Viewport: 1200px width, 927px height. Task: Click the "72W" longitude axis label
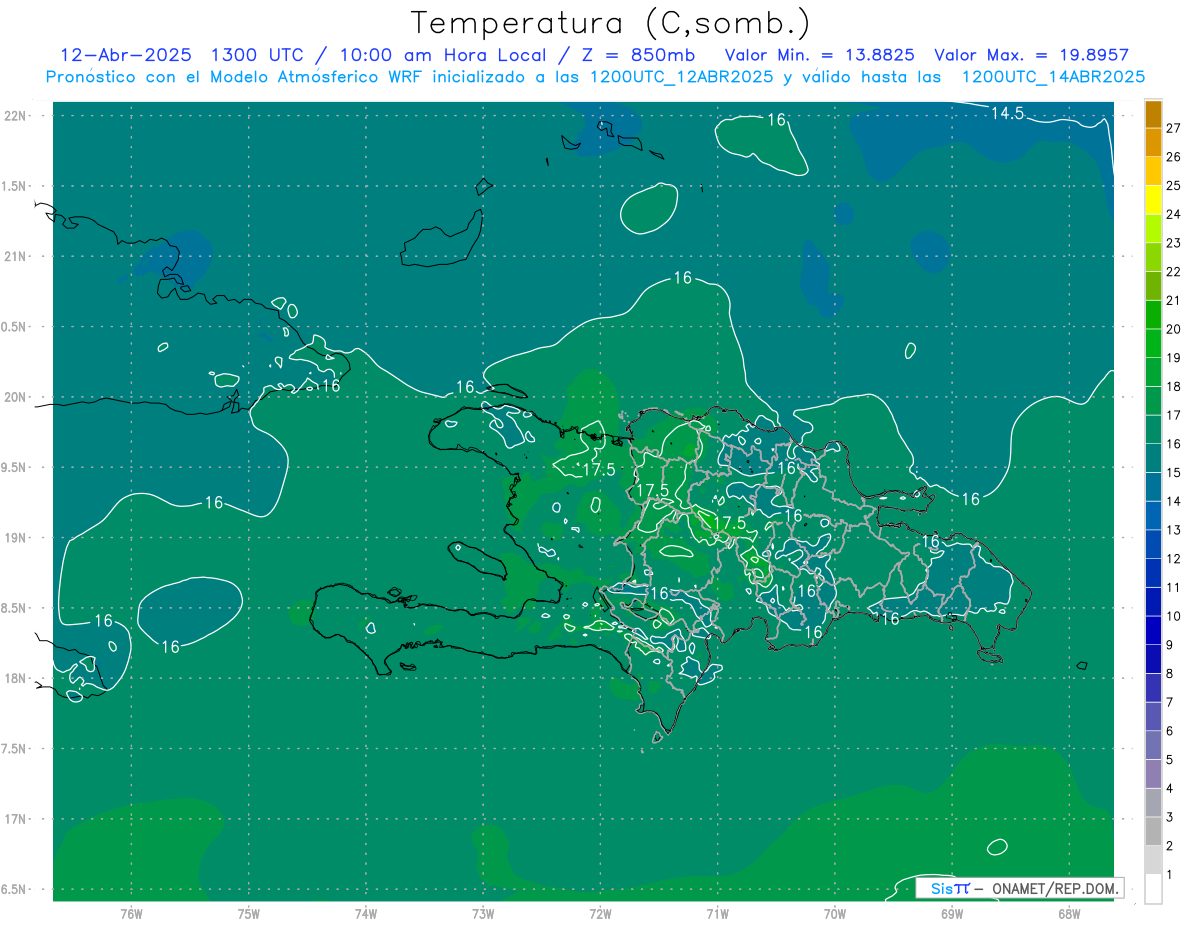coord(600,913)
